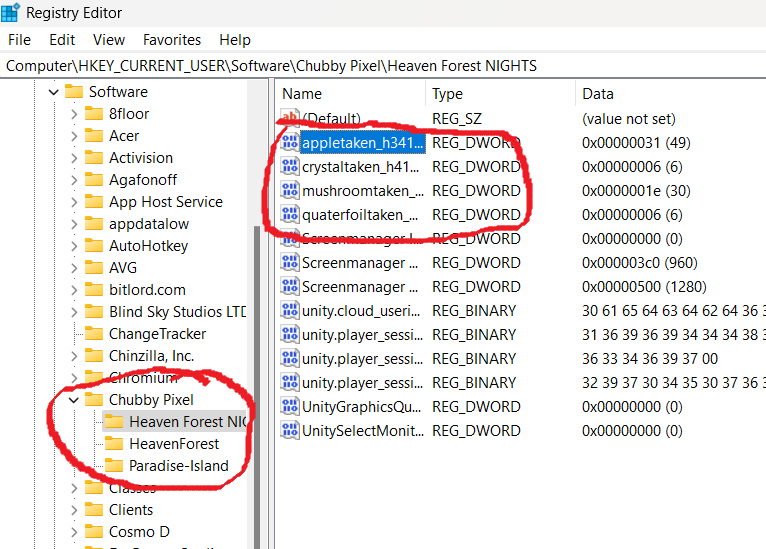Image resolution: width=766 pixels, height=549 pixels.
Task: Click the data value 0x000003c0 (960)
Action: point(639,263)
